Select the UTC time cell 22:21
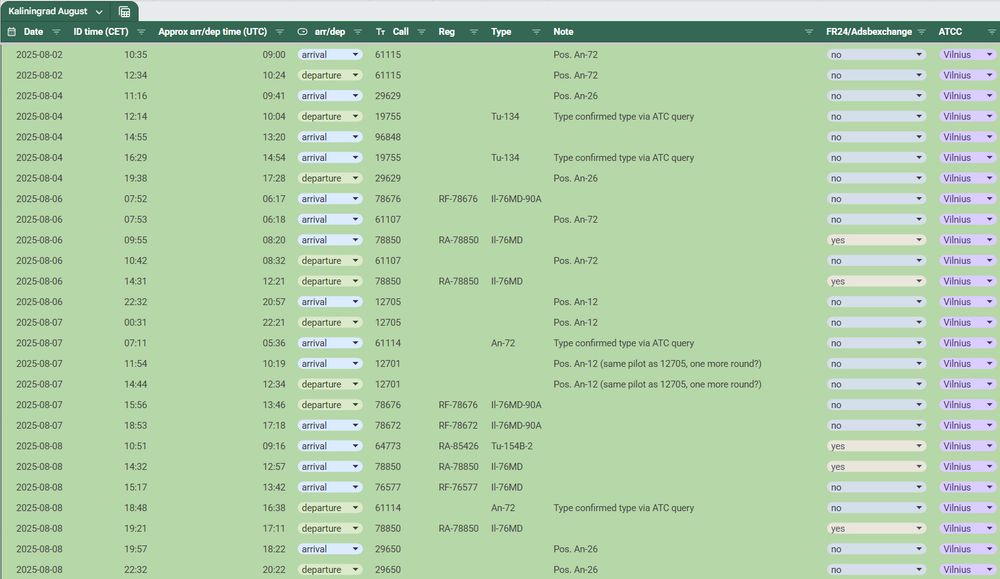Viewport: 1000px width, 579px height. [x=274, y=323]
